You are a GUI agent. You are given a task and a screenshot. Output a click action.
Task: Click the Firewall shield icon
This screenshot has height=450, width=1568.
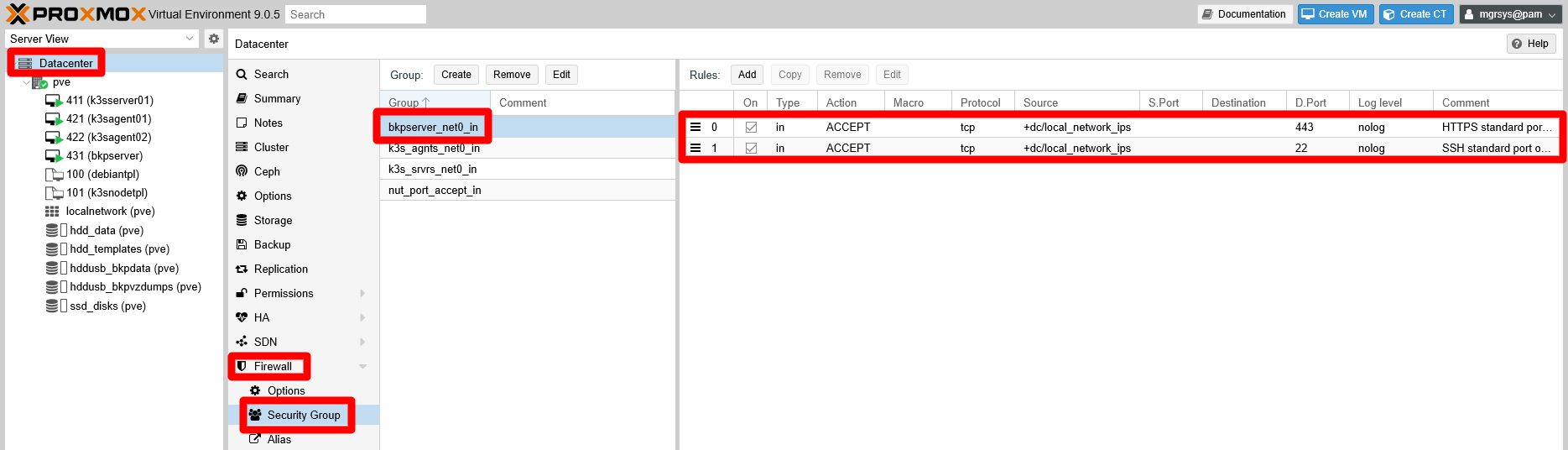pos(242,366)
